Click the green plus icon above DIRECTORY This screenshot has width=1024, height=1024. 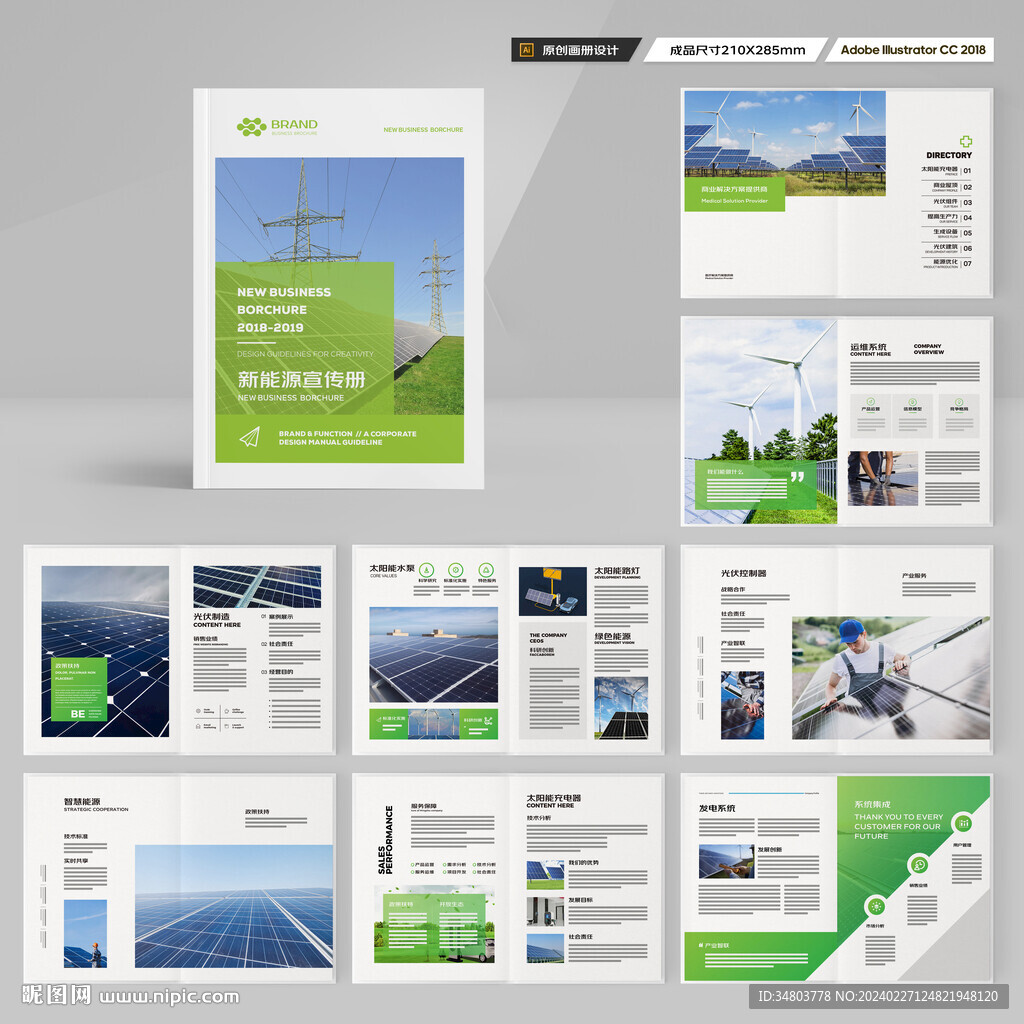tap(966, 141)
